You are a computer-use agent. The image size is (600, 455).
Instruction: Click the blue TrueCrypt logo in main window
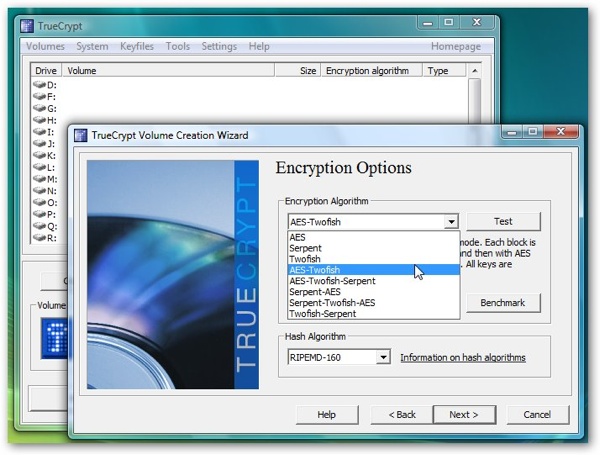[x=54, y=338]
